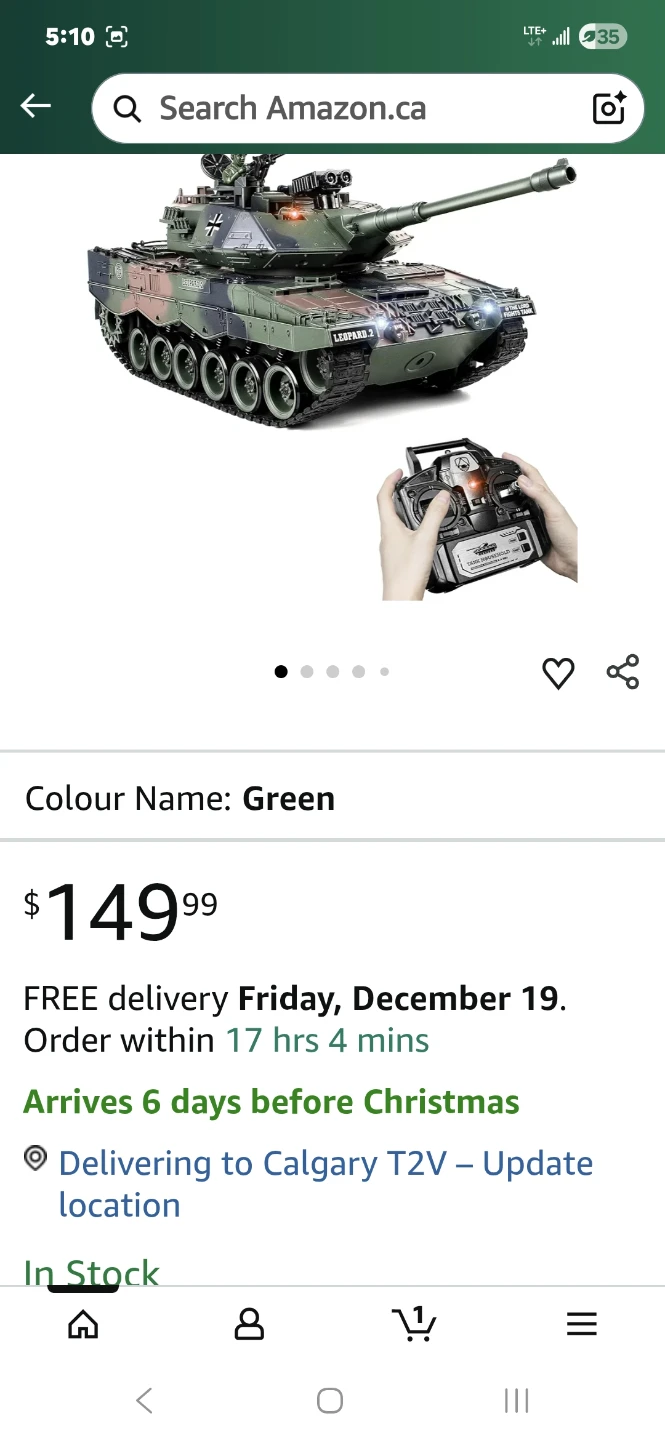Image resolution: width=665 pixels, height=1440 pixels.
Task: Open camera lens search icon
Action: pyautogui.click(x=609, y=108)
